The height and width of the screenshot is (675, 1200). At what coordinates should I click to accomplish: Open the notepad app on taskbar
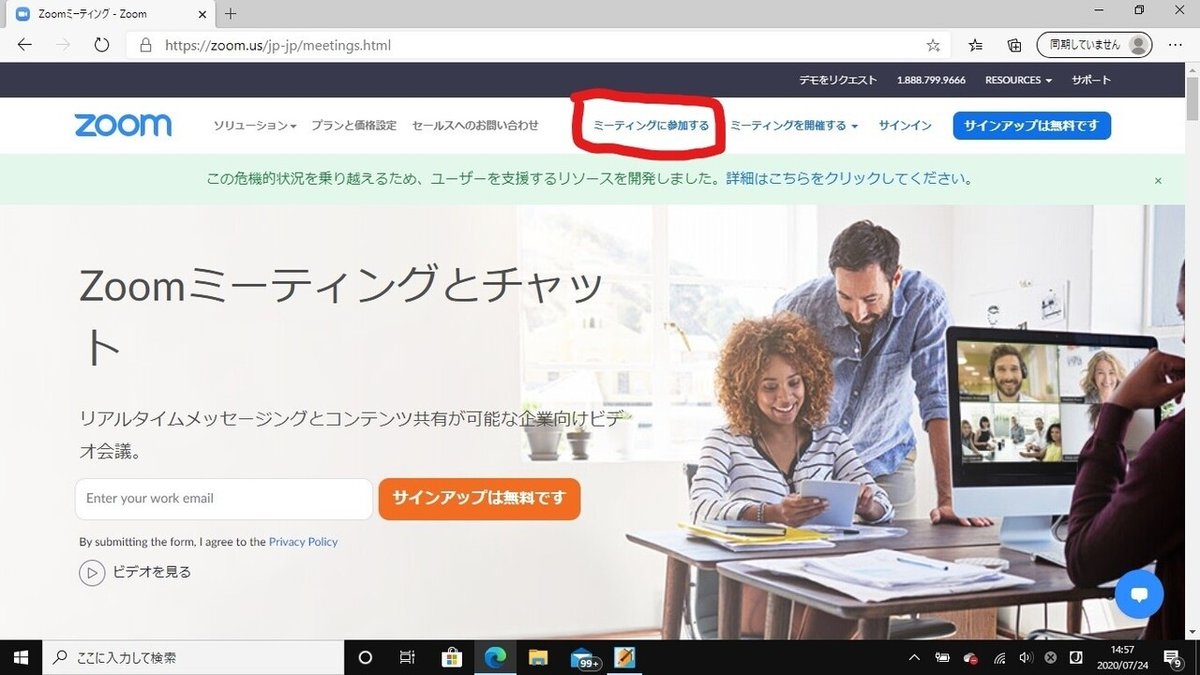point(625,657)
